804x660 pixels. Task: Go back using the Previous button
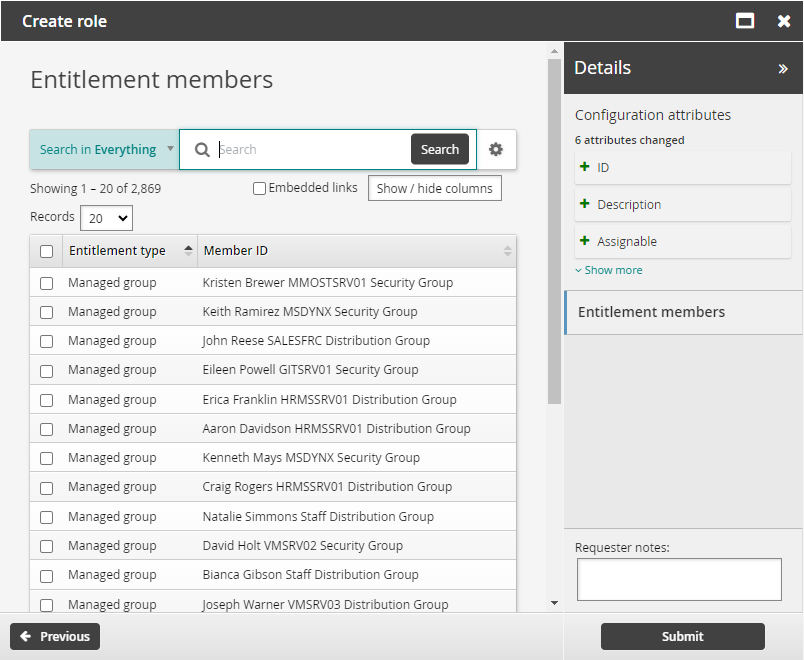(x=54, y=636)
